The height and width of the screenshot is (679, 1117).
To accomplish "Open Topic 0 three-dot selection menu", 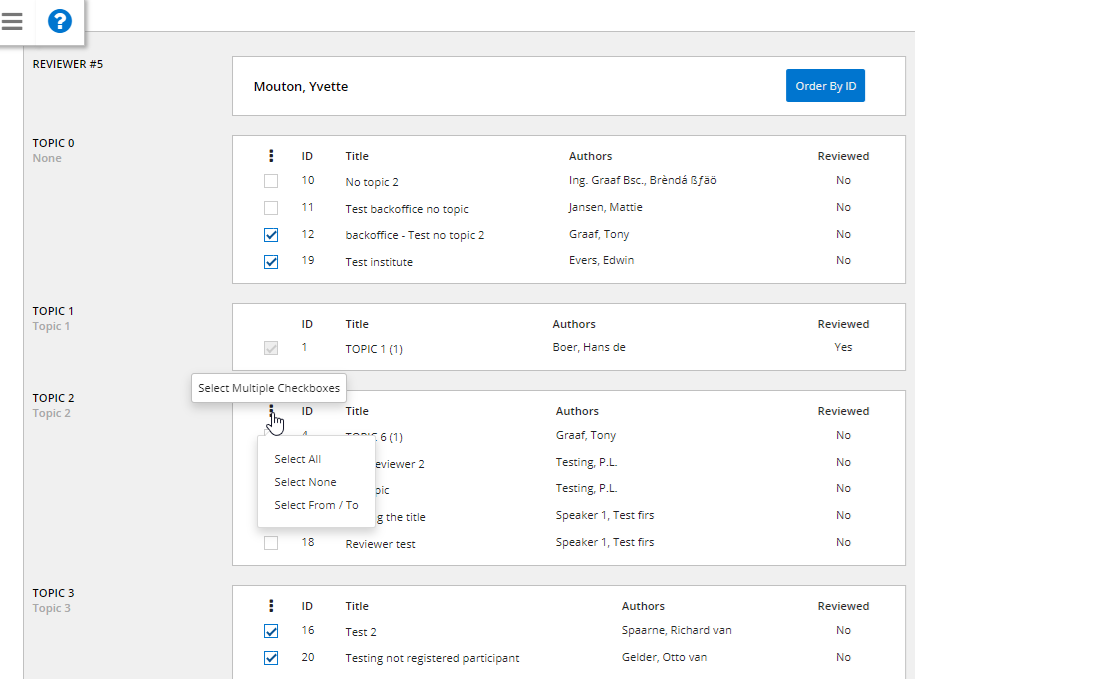I will 271,156.
